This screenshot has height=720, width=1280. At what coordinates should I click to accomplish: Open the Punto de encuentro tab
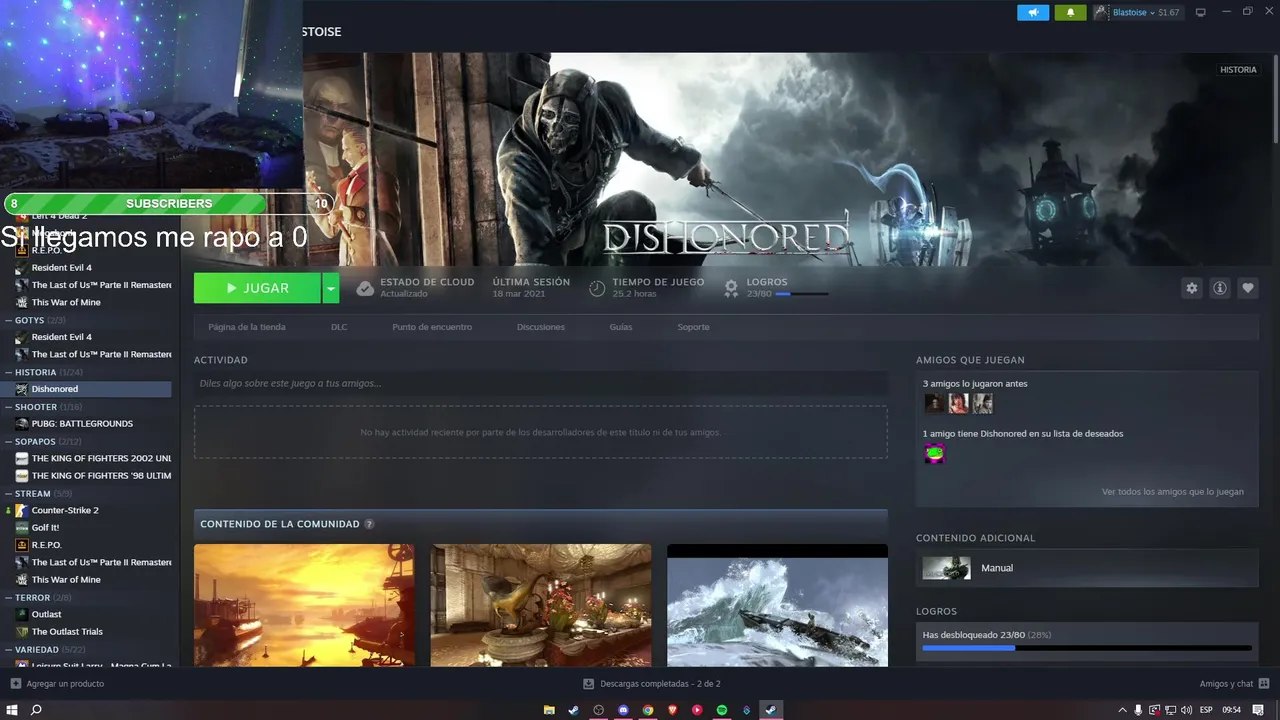point(432,327)
